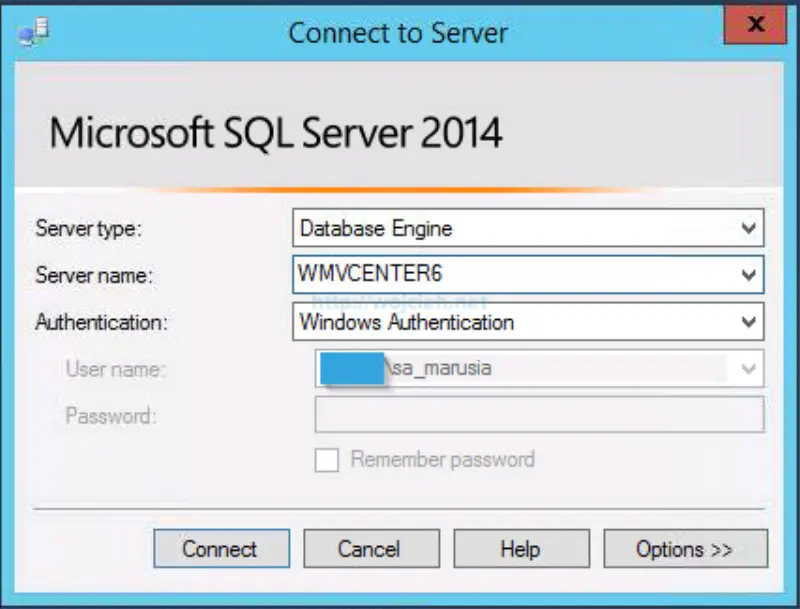The height and width of the screenshot is (609, 800).
Task: Click the User name field
Action: tap(520, 368)
